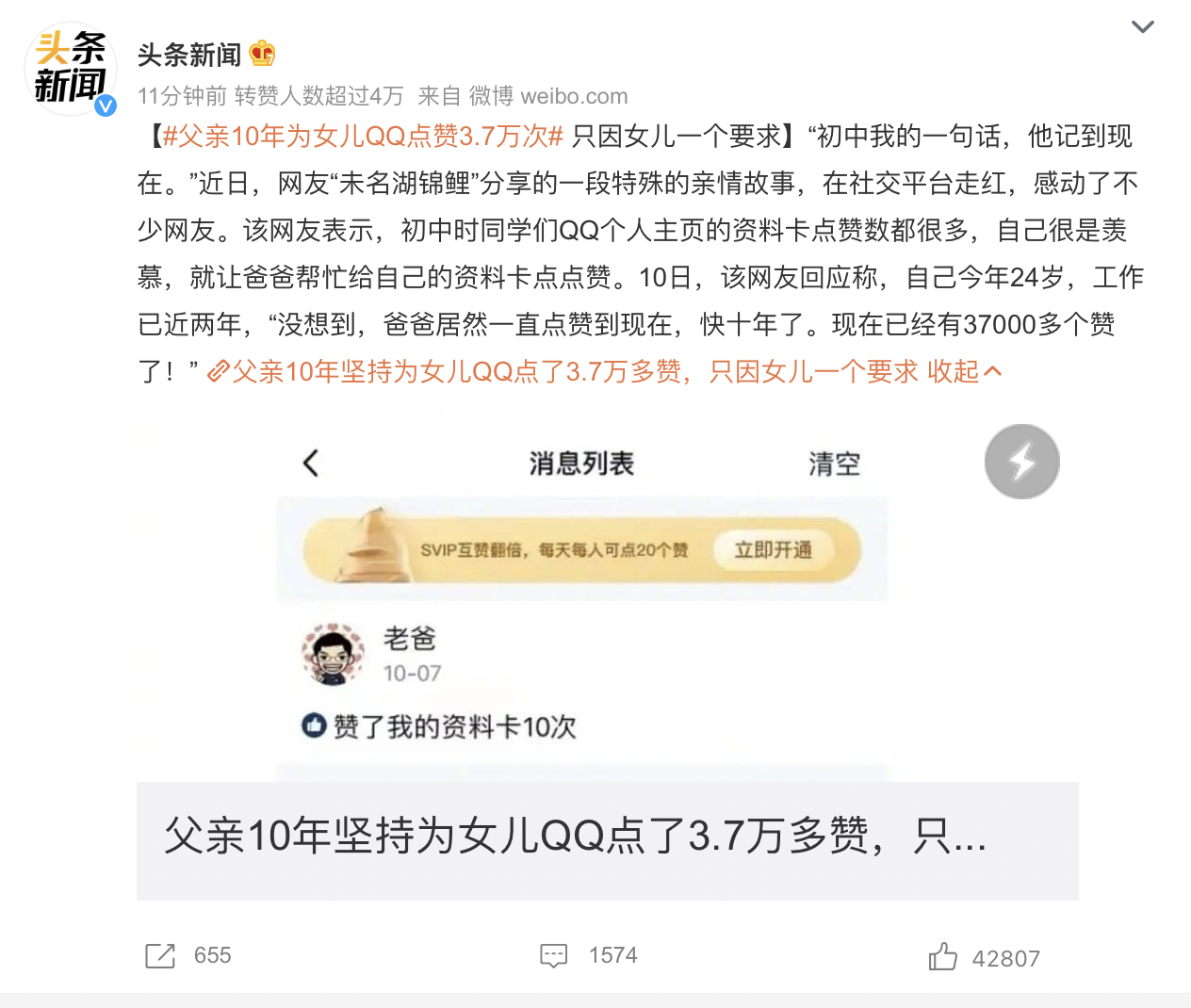Click the repost share icon
The image size is (1191, 1008).
(x=160, y=955)
